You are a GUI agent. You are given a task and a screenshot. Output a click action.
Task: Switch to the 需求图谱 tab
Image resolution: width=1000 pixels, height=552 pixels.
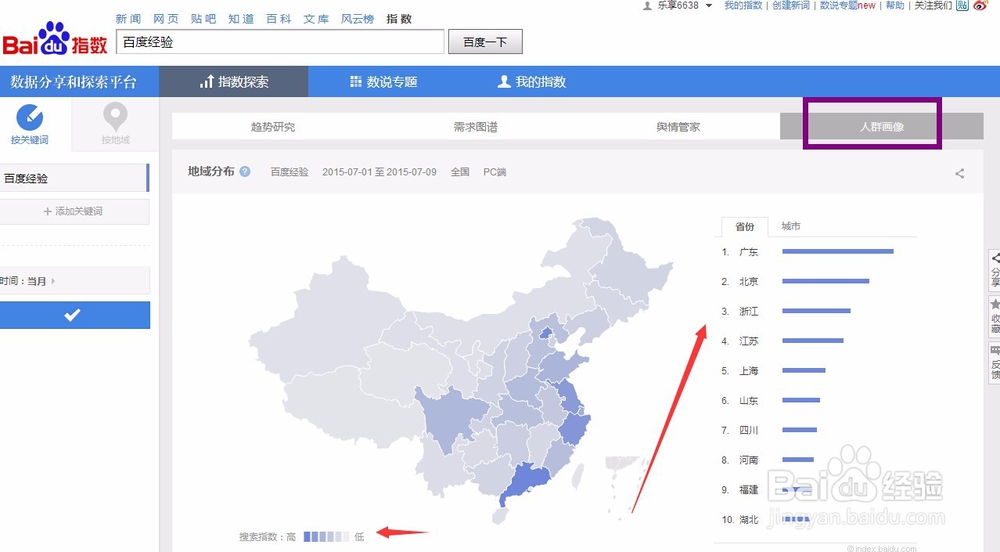click(x=476, y=127)
